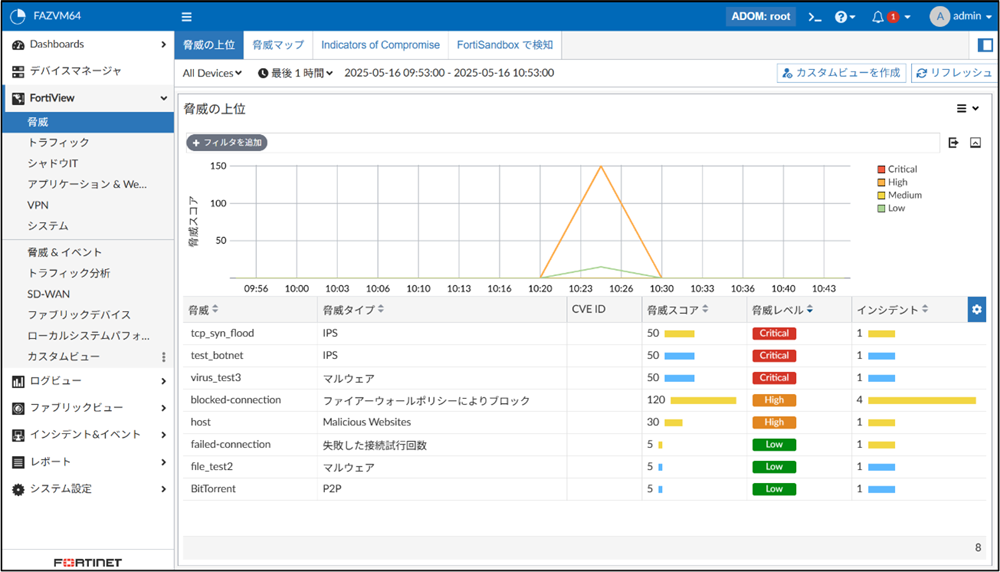1000x572 pixels.
Task: Click the ファブリックビュー icon
Action: [x=18, y=408]
